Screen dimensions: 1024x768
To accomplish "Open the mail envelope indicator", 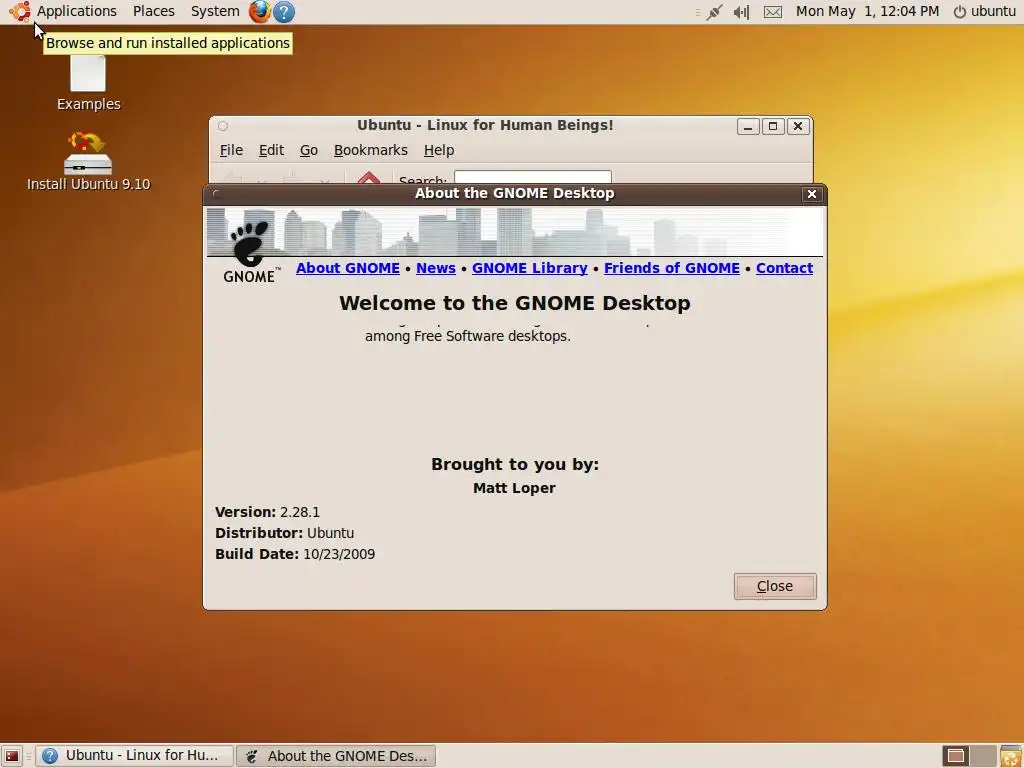I will (x=773, y=12).
